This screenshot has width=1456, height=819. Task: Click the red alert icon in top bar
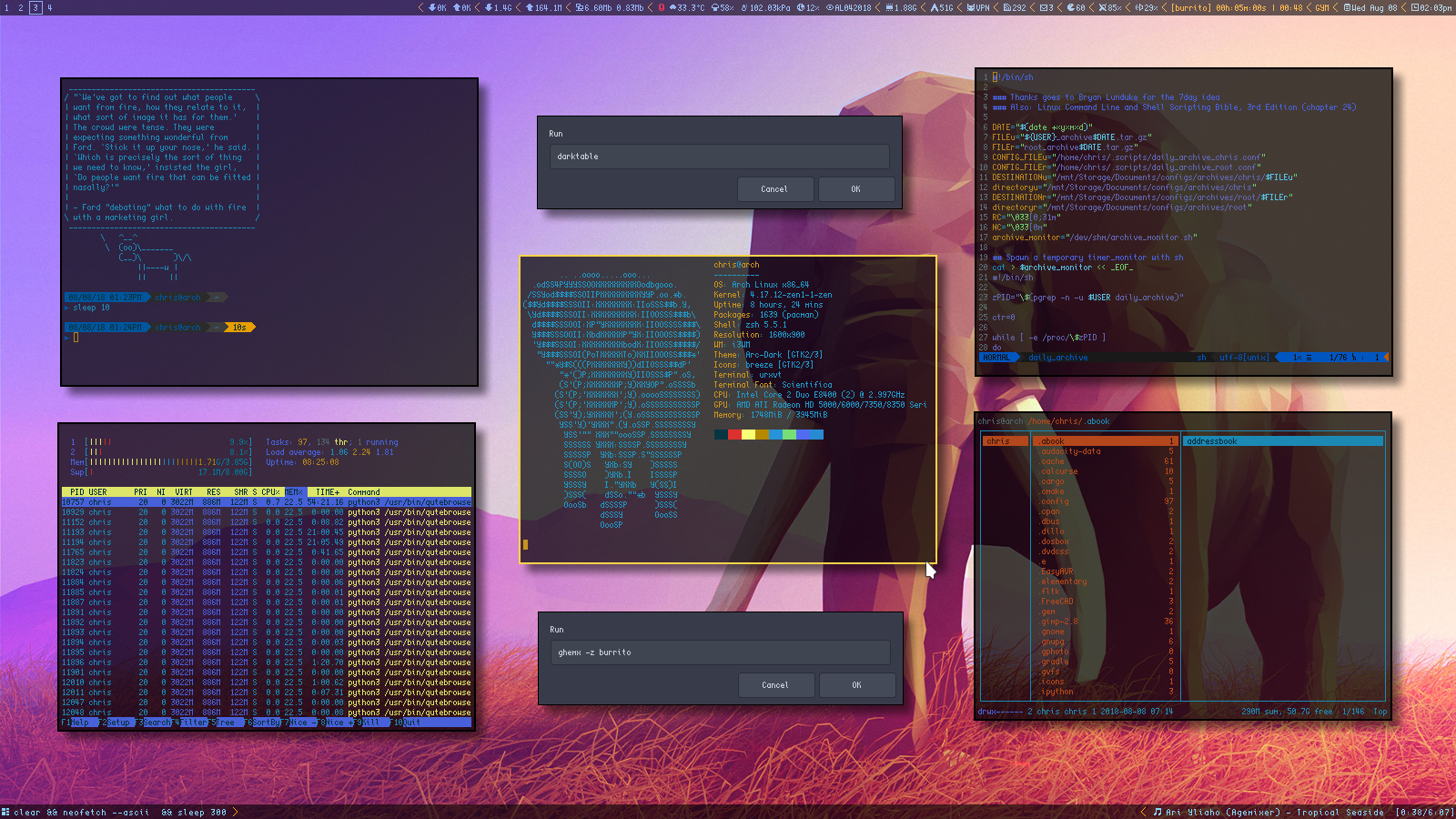[662, 7]
